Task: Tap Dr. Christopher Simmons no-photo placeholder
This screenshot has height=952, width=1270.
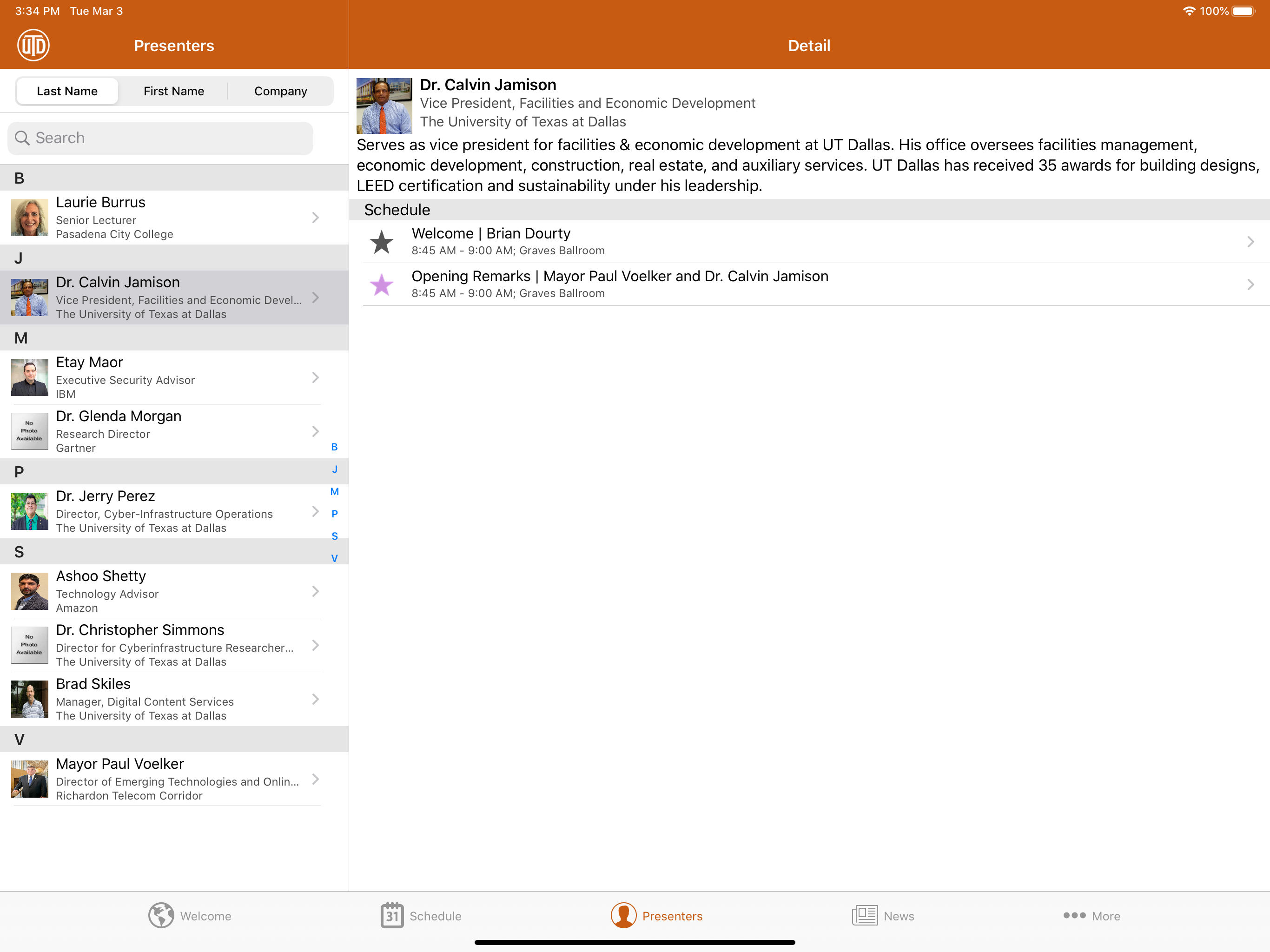Action: (x=29, y=645)
